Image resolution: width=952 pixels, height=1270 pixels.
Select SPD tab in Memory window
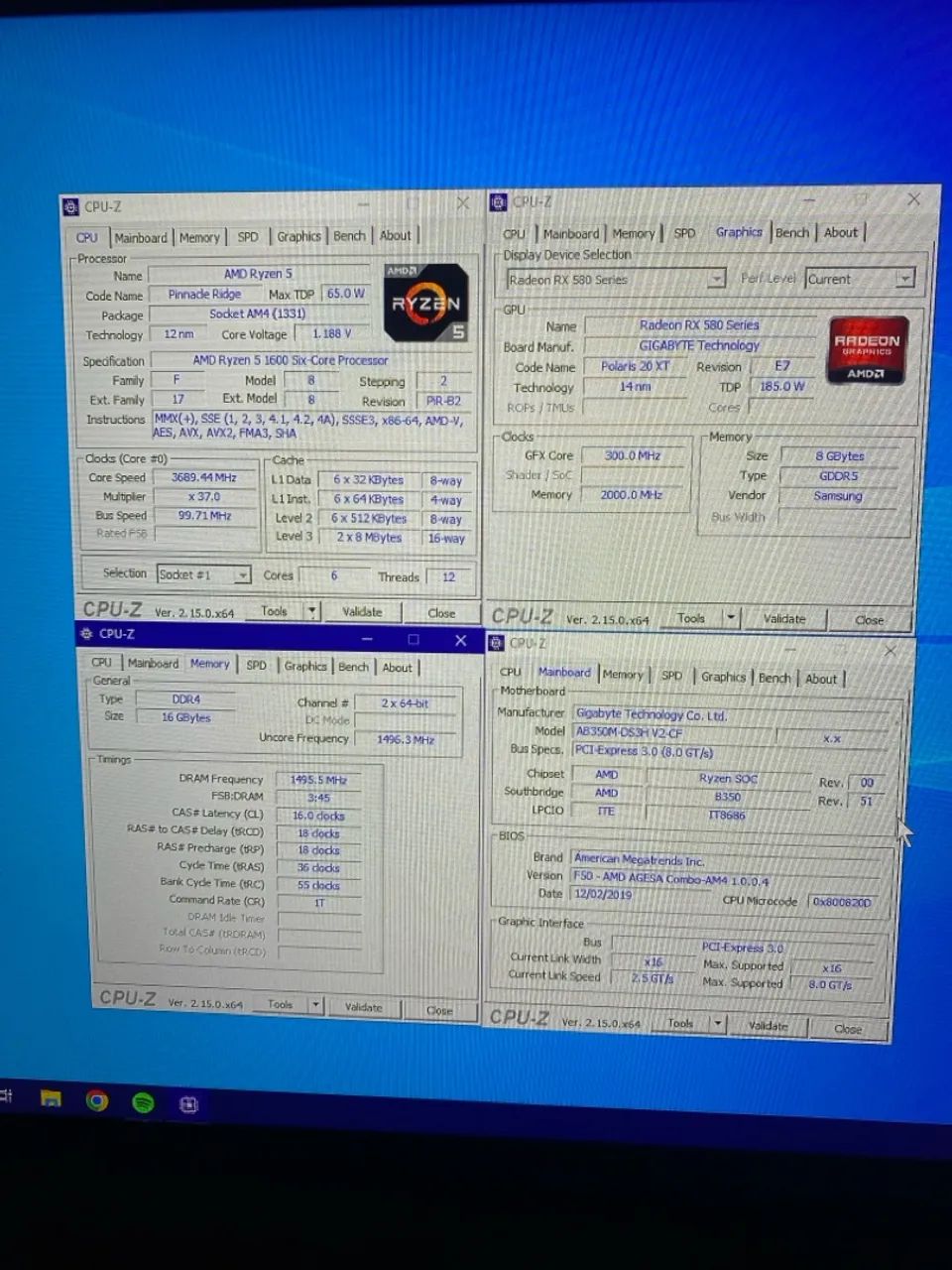tap(256, 665)
